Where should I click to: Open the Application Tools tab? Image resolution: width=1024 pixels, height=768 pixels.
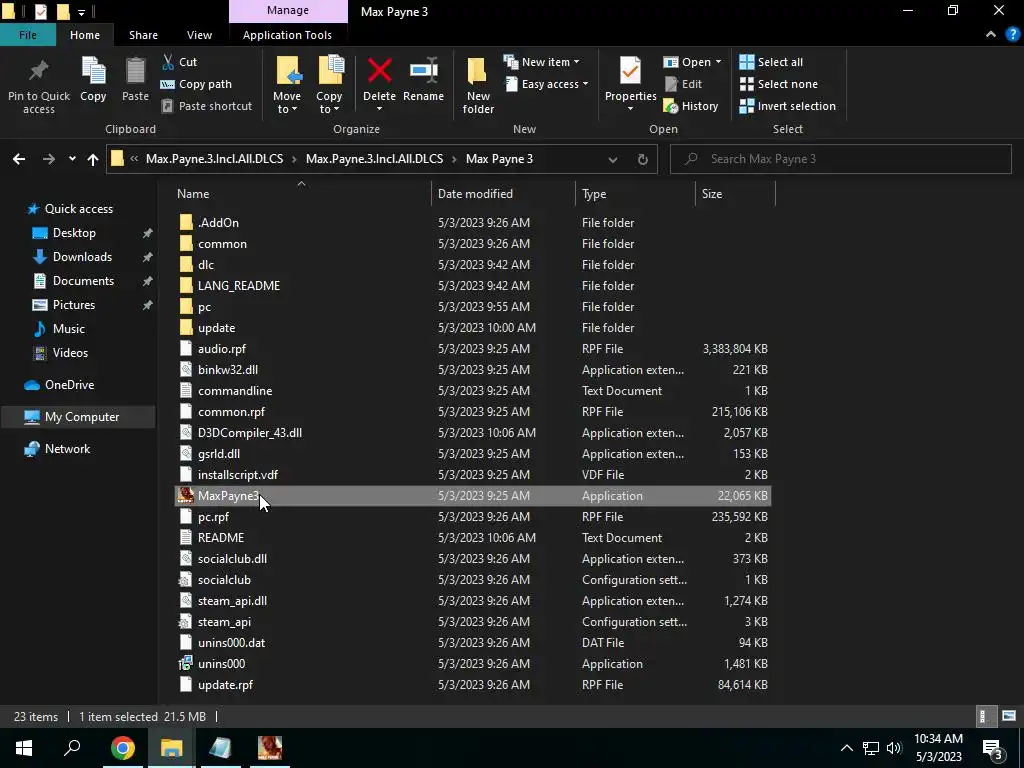coord(287,35)
